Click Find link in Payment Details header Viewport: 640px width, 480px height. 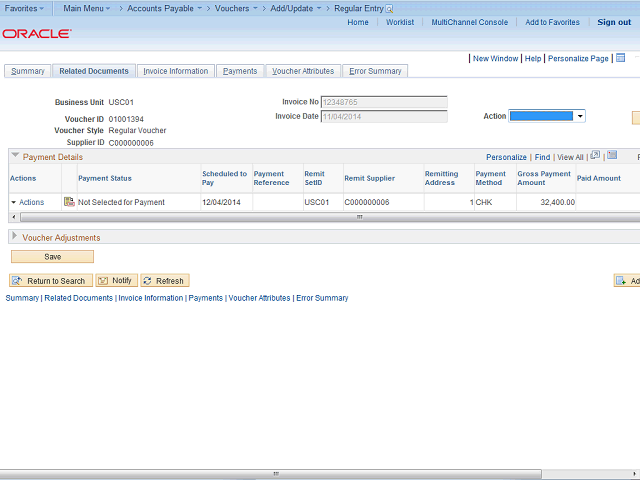(542, 157)
